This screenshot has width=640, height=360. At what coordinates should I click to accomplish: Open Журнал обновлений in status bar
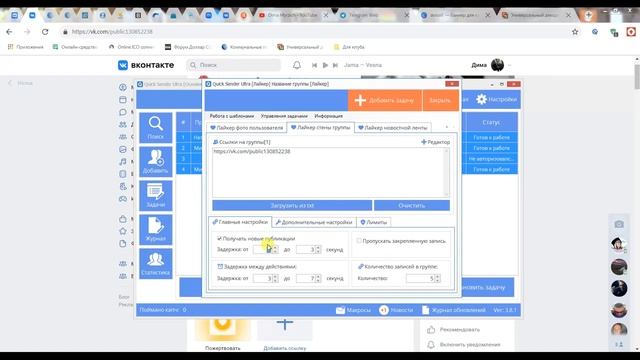tap(453, 310)
